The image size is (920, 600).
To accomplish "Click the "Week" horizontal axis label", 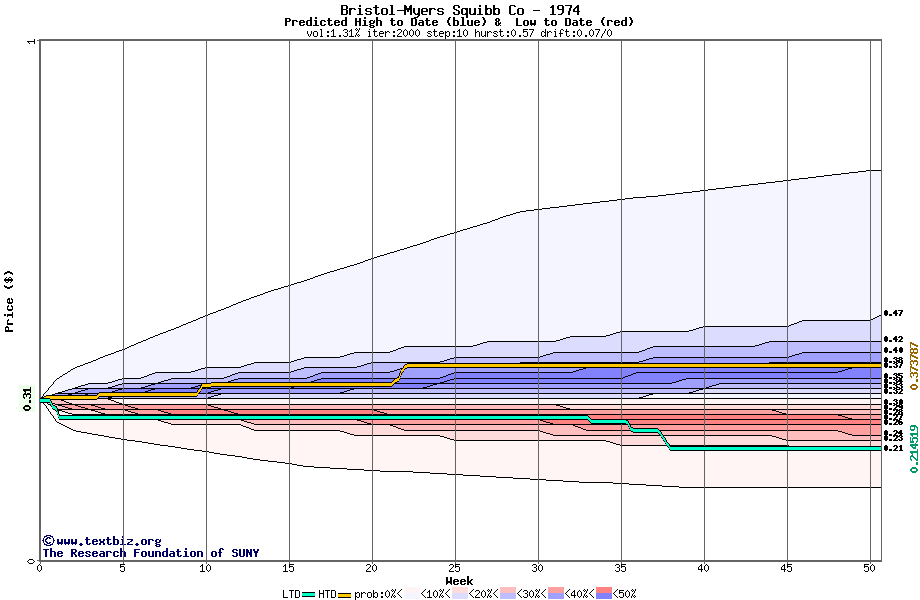I will pyautogui.click(x=459, y=581).
